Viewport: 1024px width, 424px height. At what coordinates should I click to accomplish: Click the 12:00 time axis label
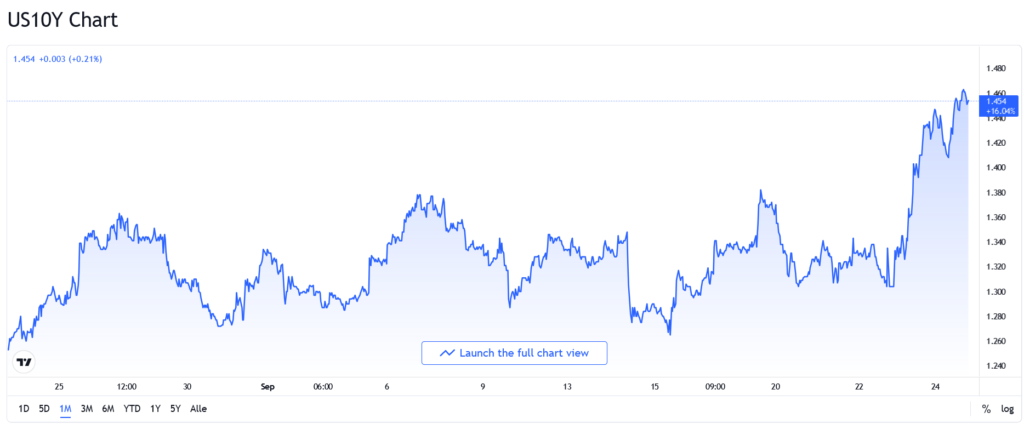[x=127, y=385]
